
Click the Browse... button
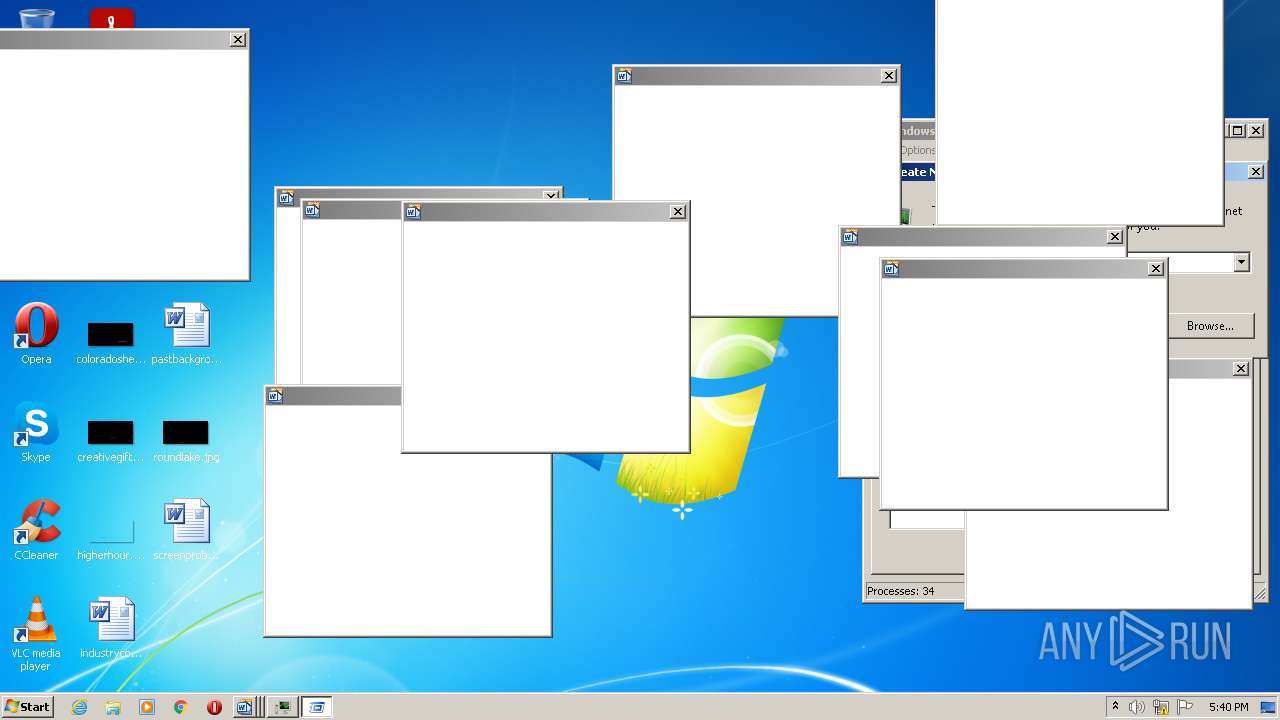1210,326
